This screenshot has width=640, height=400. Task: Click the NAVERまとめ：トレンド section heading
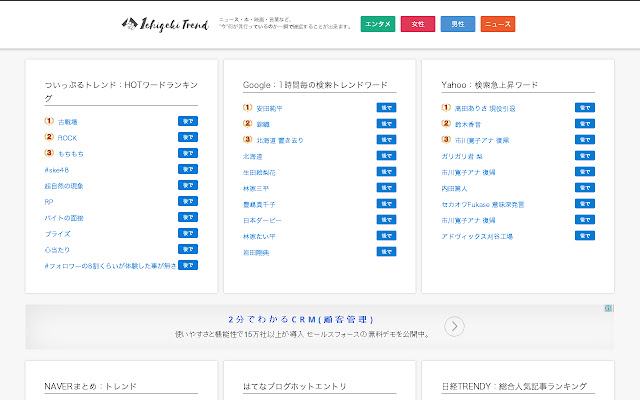tap(90, 386)
